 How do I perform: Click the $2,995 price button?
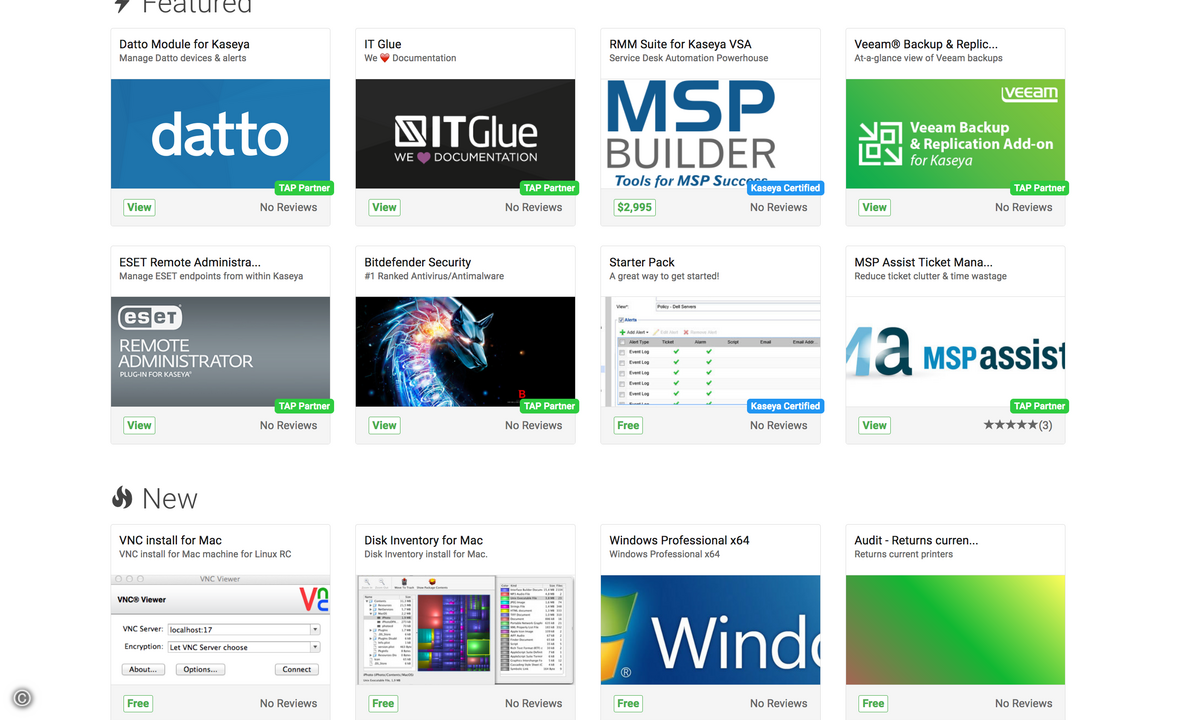(x=634, y=207)
